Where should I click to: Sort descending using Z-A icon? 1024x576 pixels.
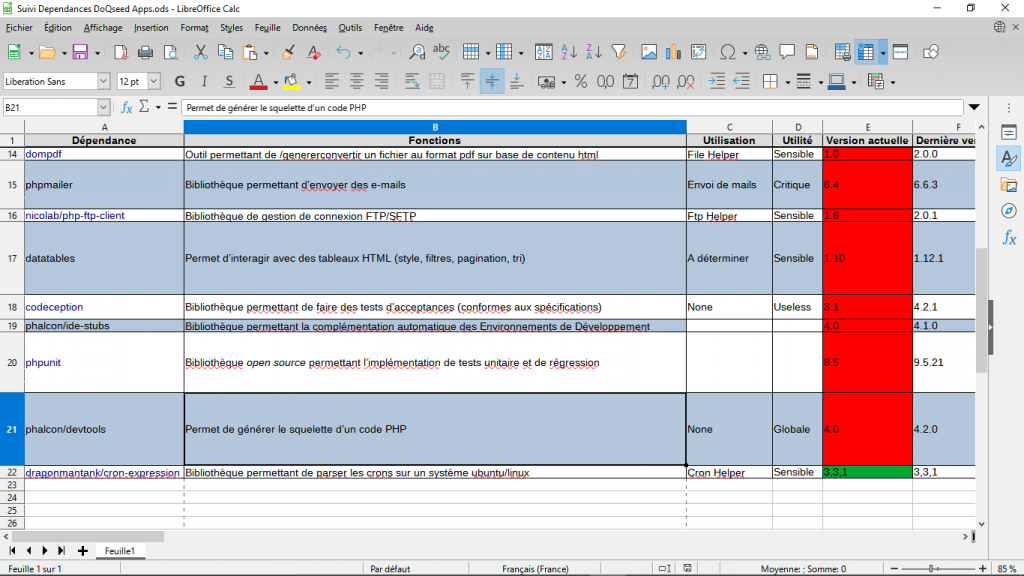click(x=594, y=52)
